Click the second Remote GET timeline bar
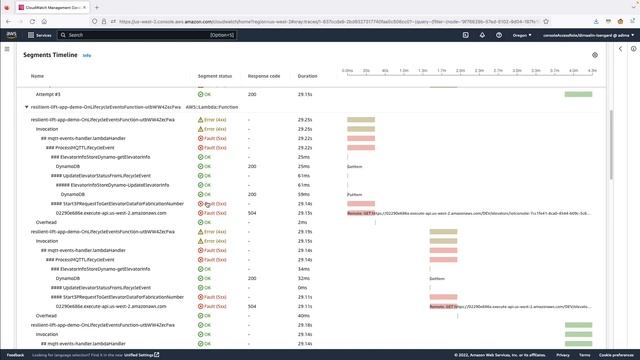640x360 pixels. click(443, 307)
